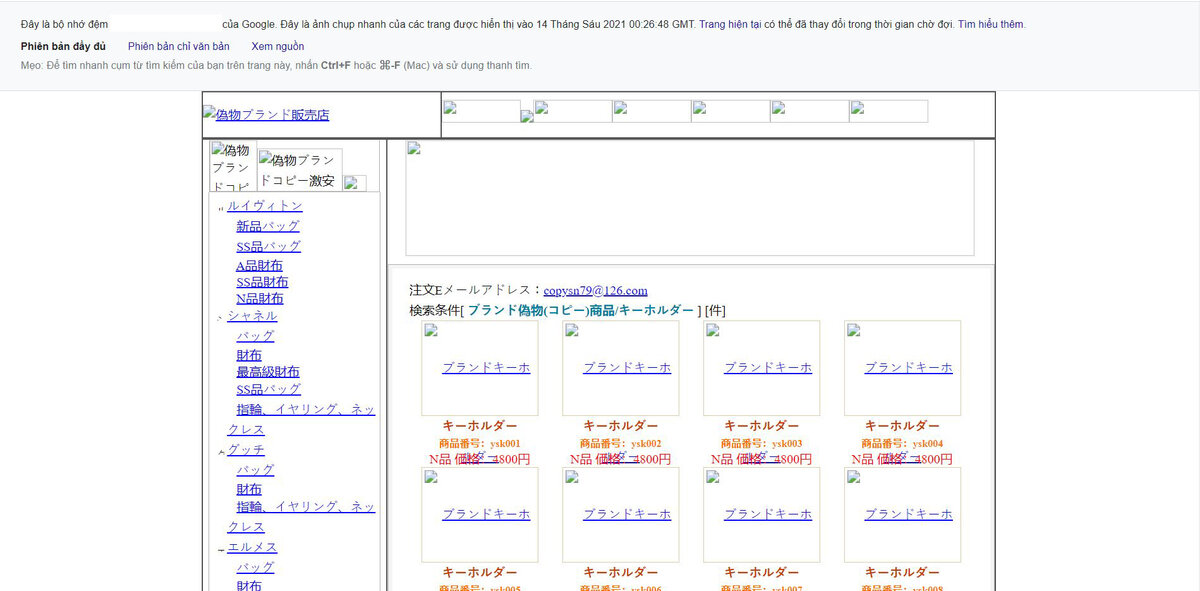Click ブランド偽物(コピー)商品 in the search condition
This screenshot has width=1200, height=591.
click(x=541, y=310)
